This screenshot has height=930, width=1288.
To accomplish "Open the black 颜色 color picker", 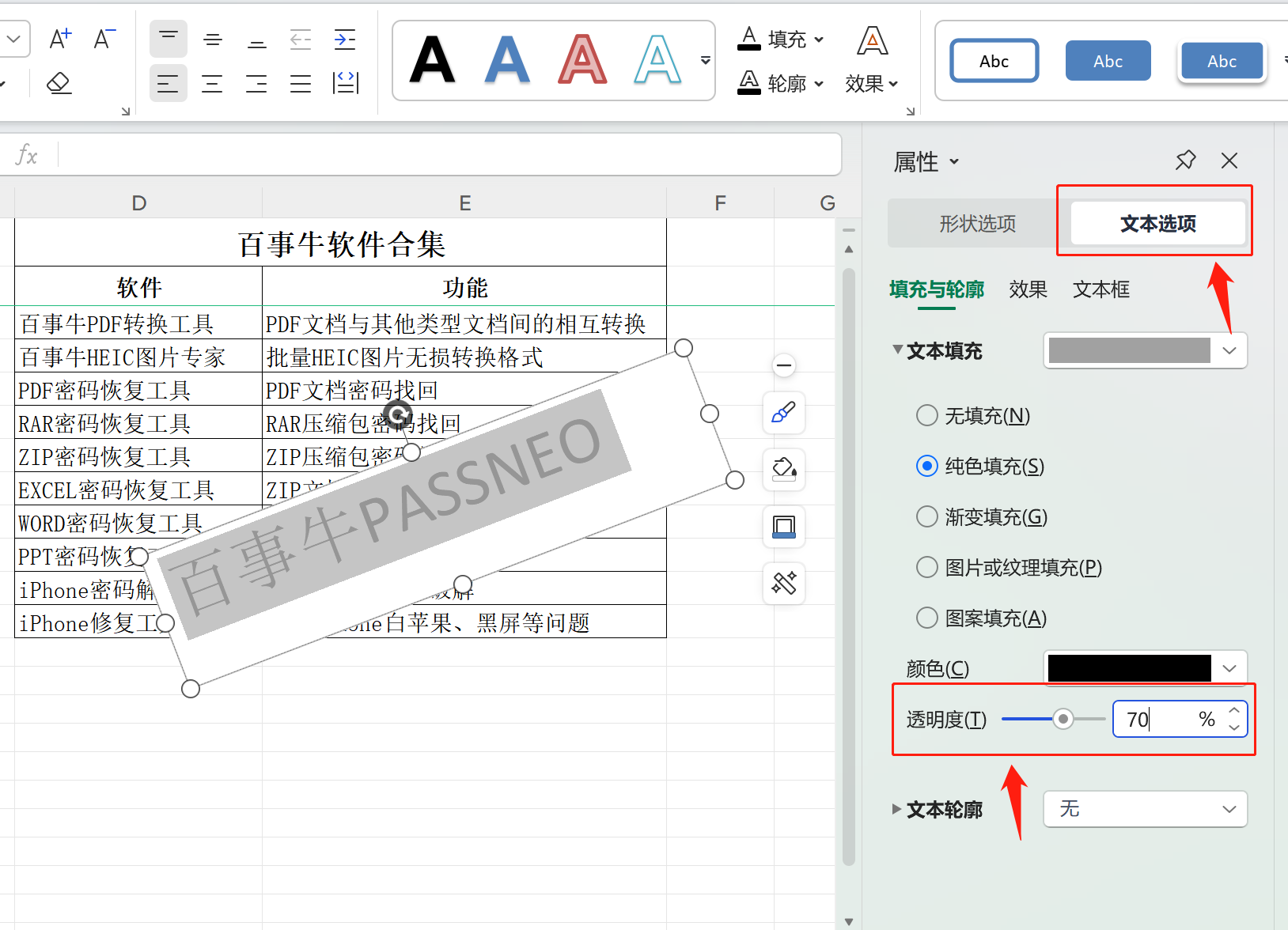I will point(1146,668).
